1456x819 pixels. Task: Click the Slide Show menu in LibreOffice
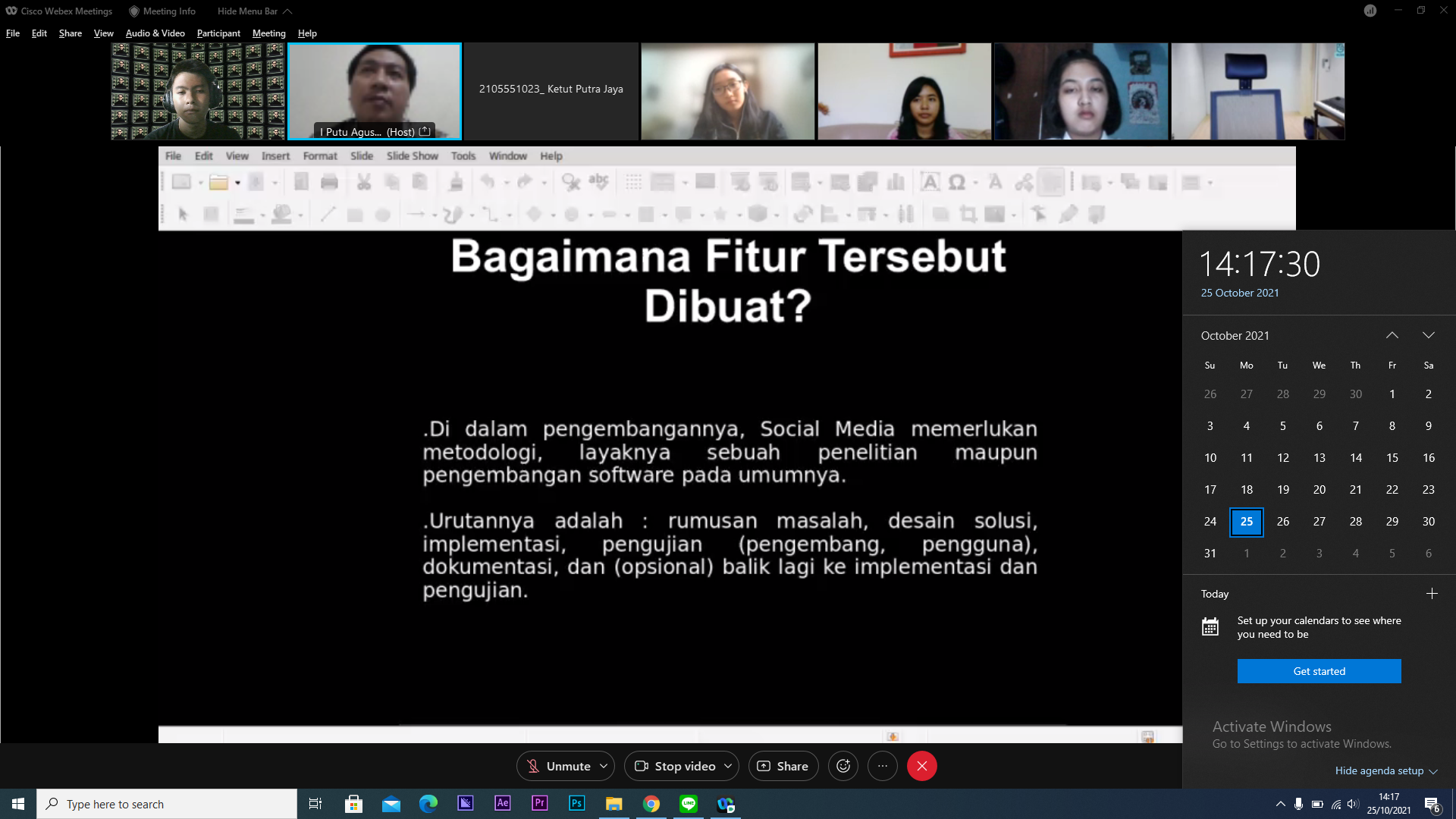(x=412, y=156)
